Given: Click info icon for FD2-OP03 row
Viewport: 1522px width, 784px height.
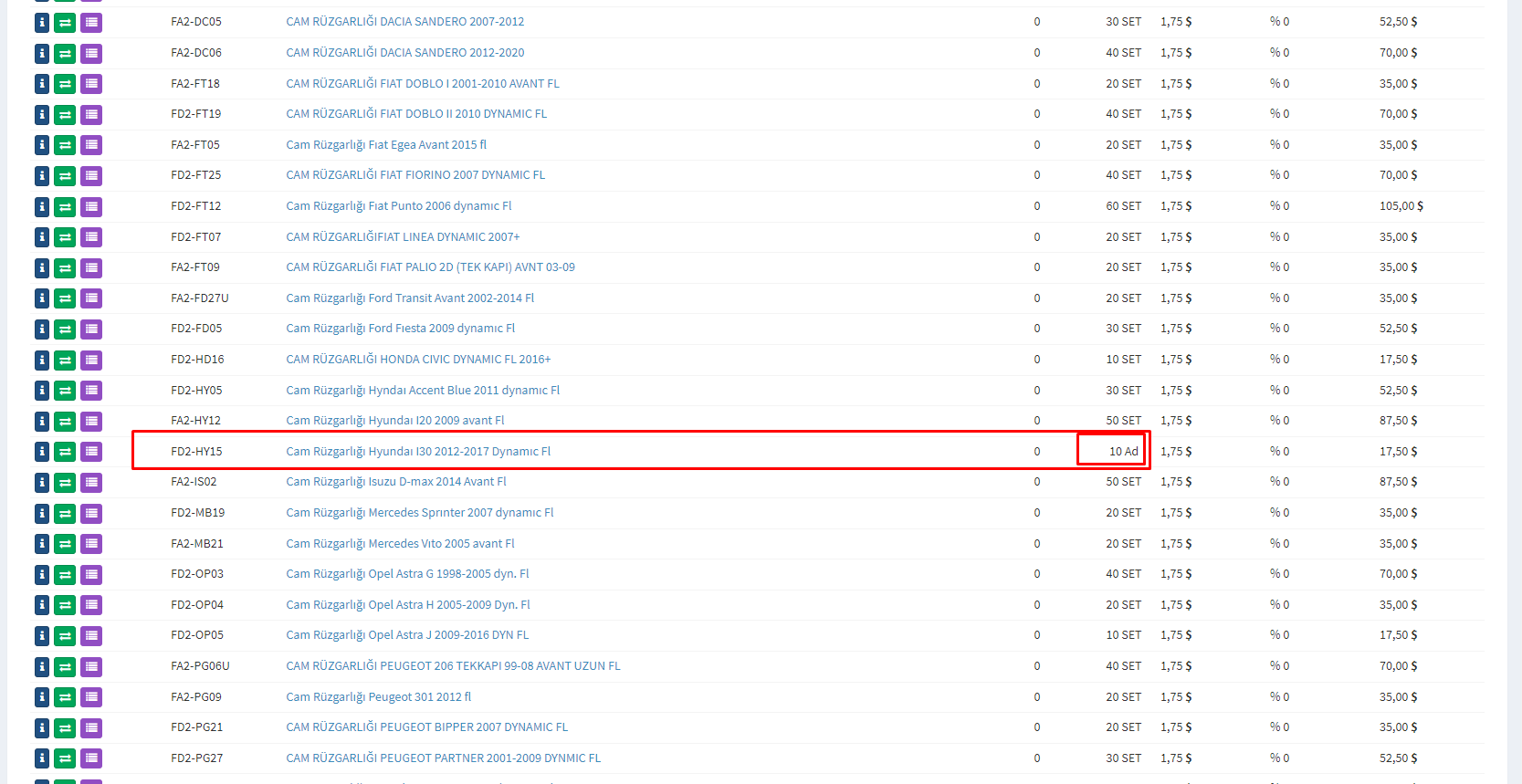Looking at the screenshot, I should pyautogui.click(x=42, y=575).
